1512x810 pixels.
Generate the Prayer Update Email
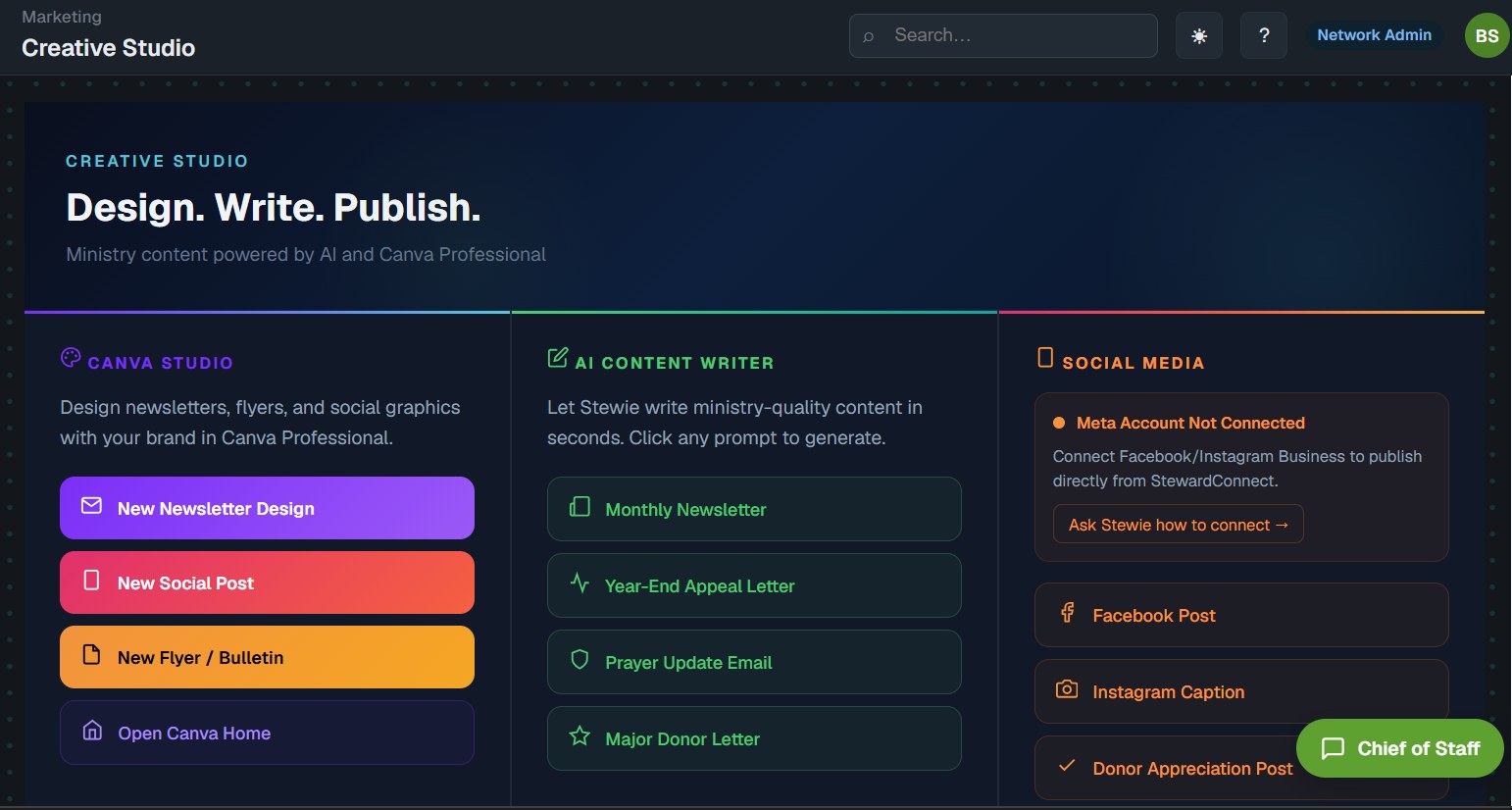(754, 662)
